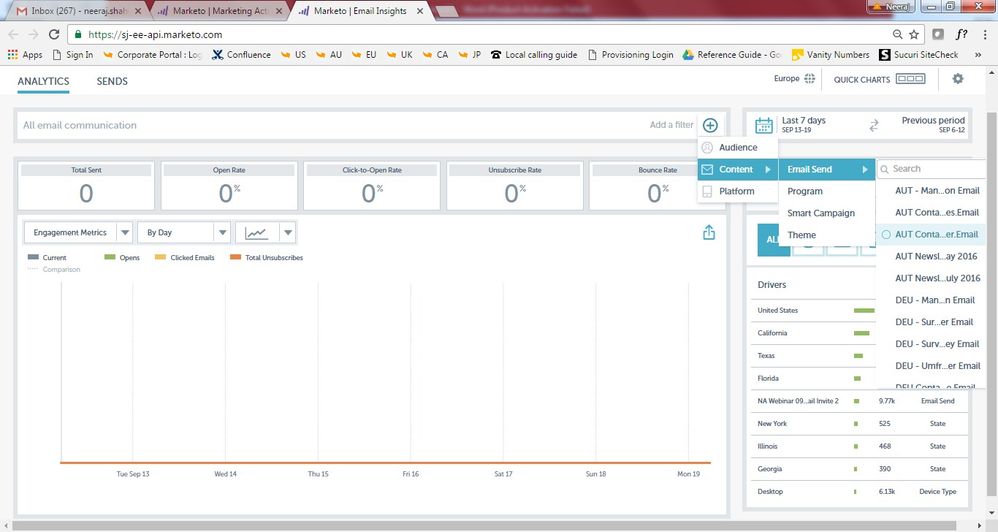Click the Add a filter plus icon
Screen dimensions: 998x532
point(710,125)
